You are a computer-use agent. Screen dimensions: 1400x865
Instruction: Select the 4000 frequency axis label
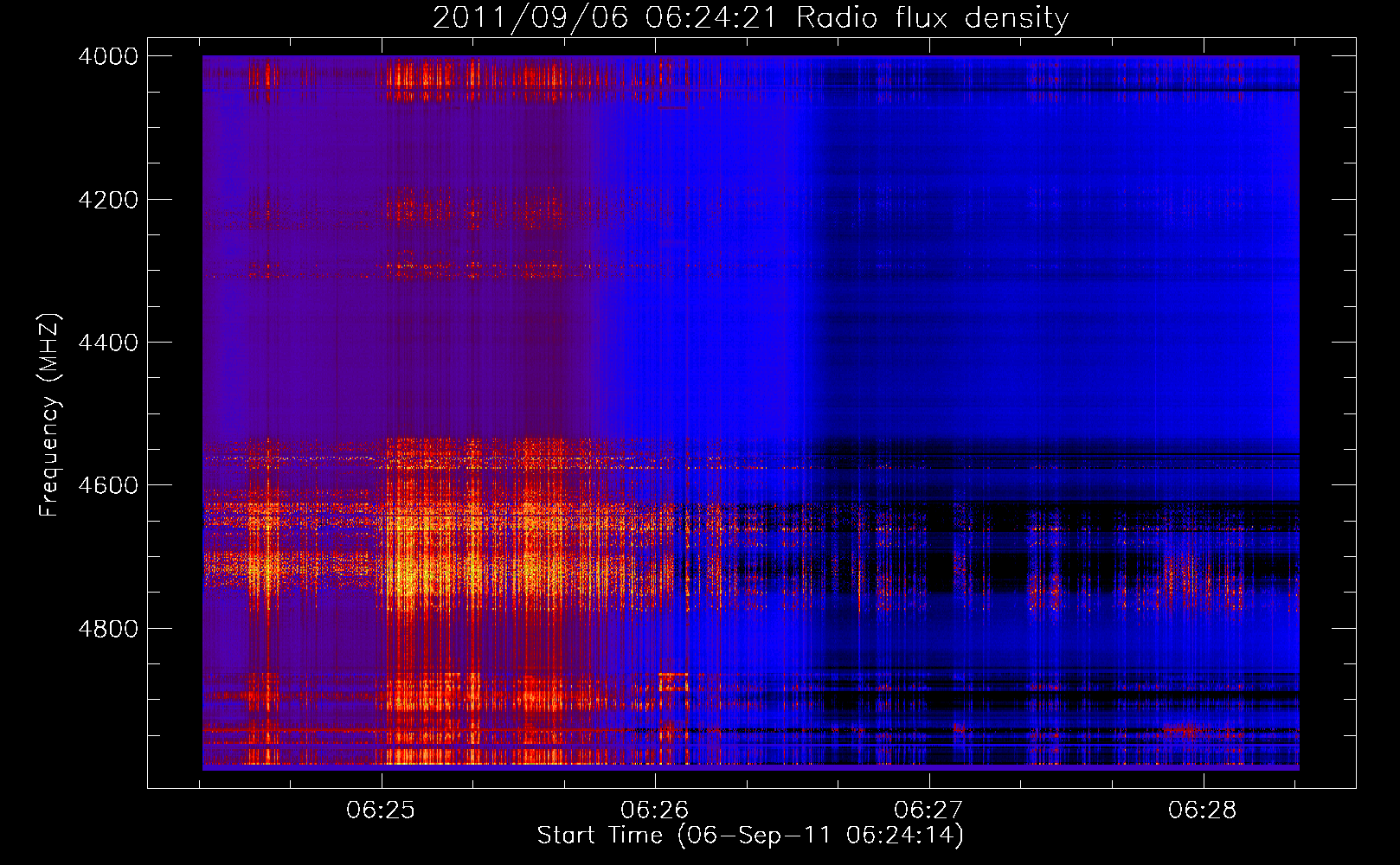coord(108,56)
